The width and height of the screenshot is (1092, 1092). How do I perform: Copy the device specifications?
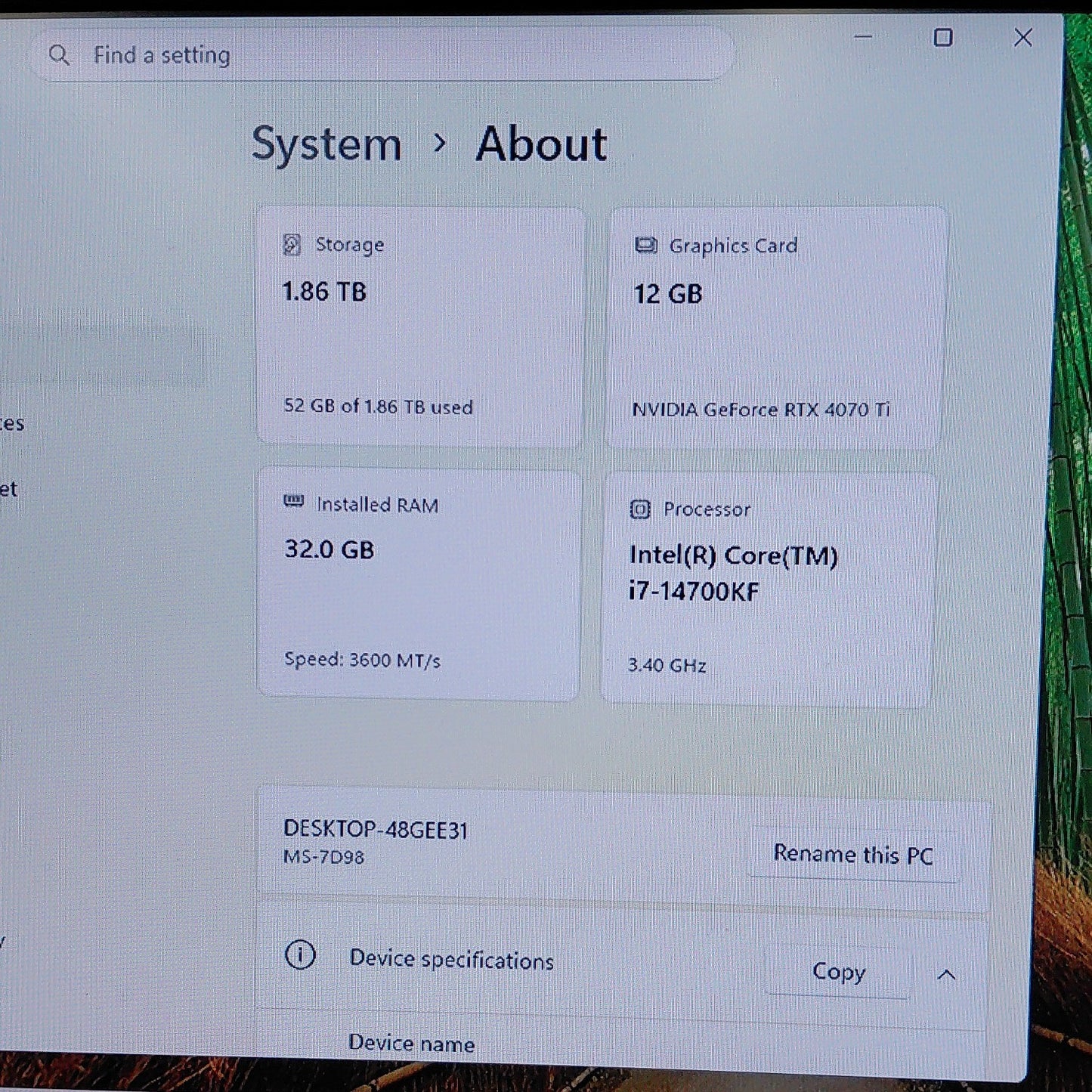[838, 972]
